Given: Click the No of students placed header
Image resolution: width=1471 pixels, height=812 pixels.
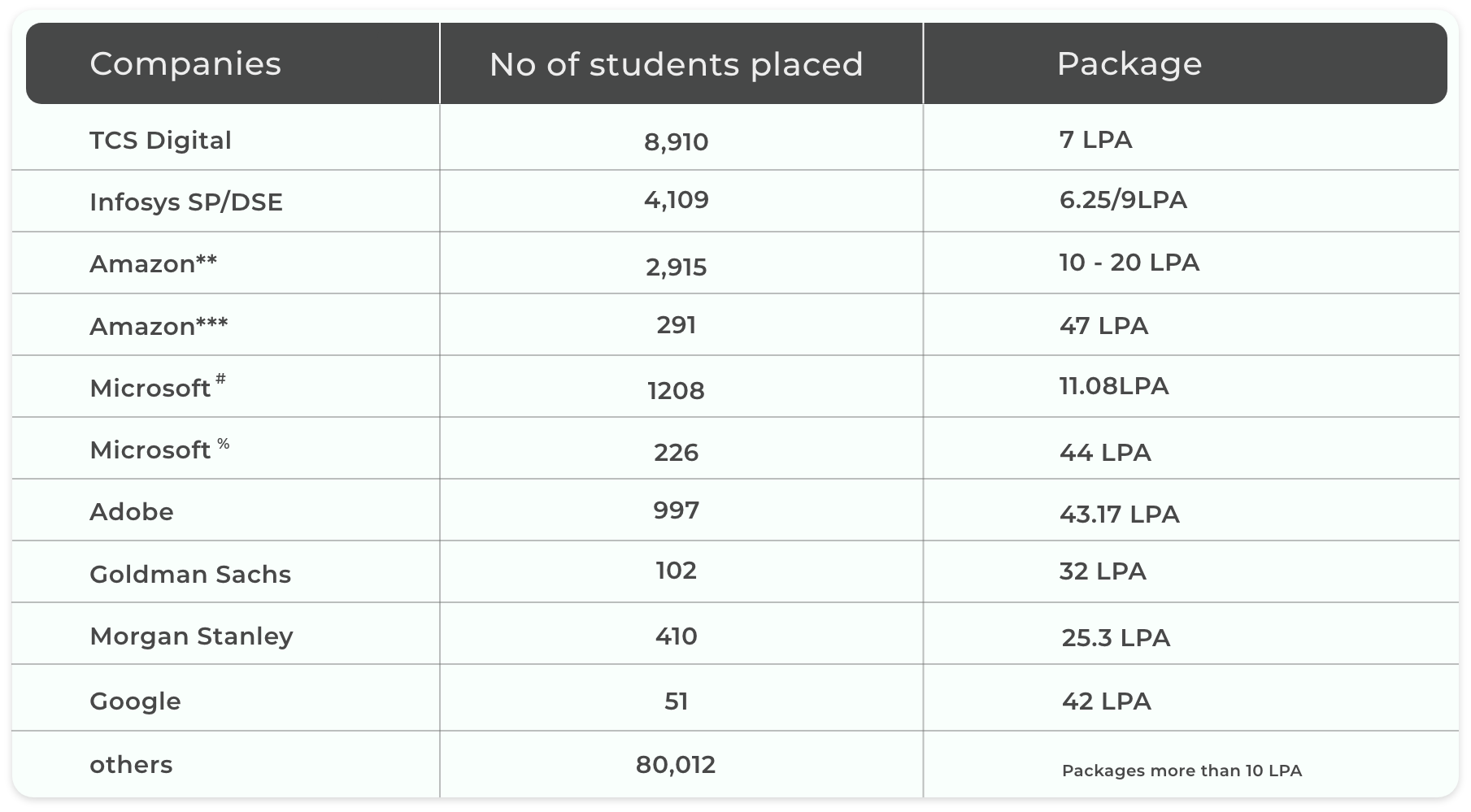Looking at the screenshot, I should pos(676,65).
